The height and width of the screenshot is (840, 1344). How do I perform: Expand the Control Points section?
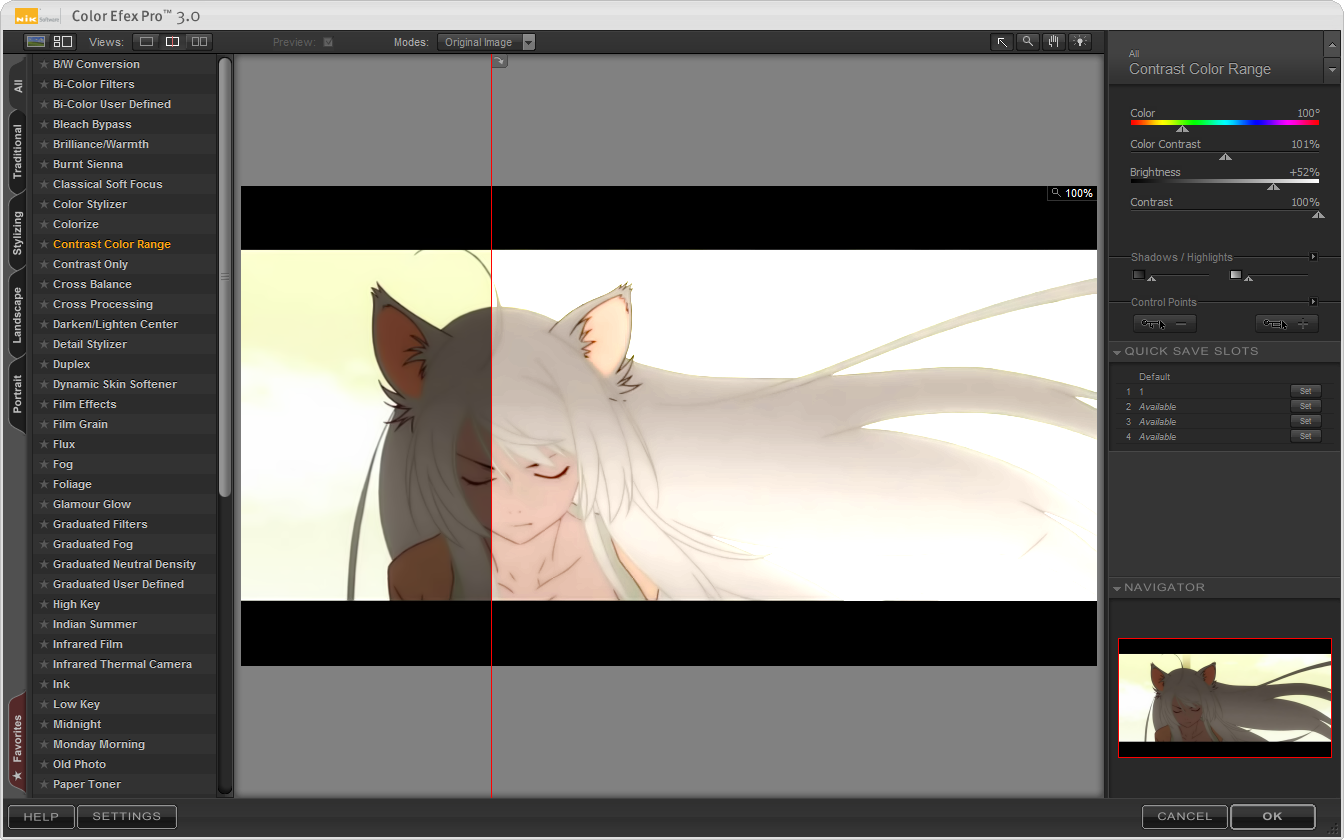[x=1314, y=302]
